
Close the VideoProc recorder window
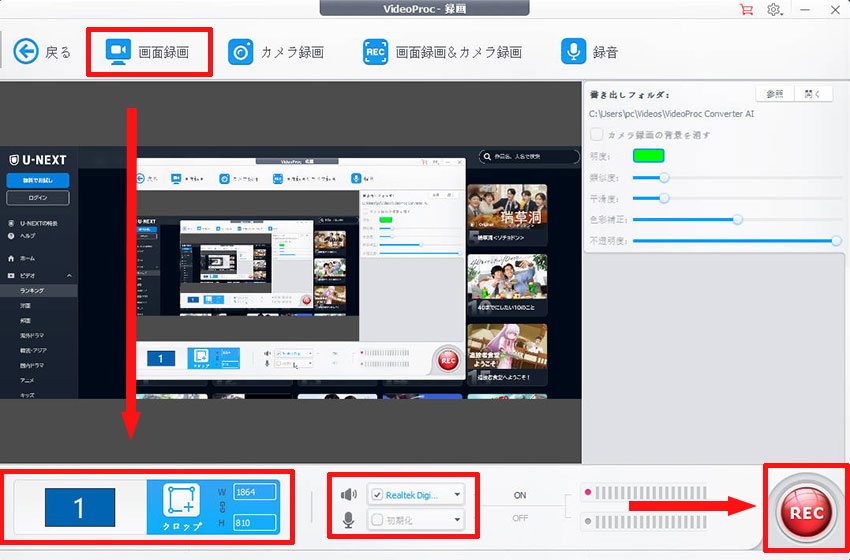[835, 9]
